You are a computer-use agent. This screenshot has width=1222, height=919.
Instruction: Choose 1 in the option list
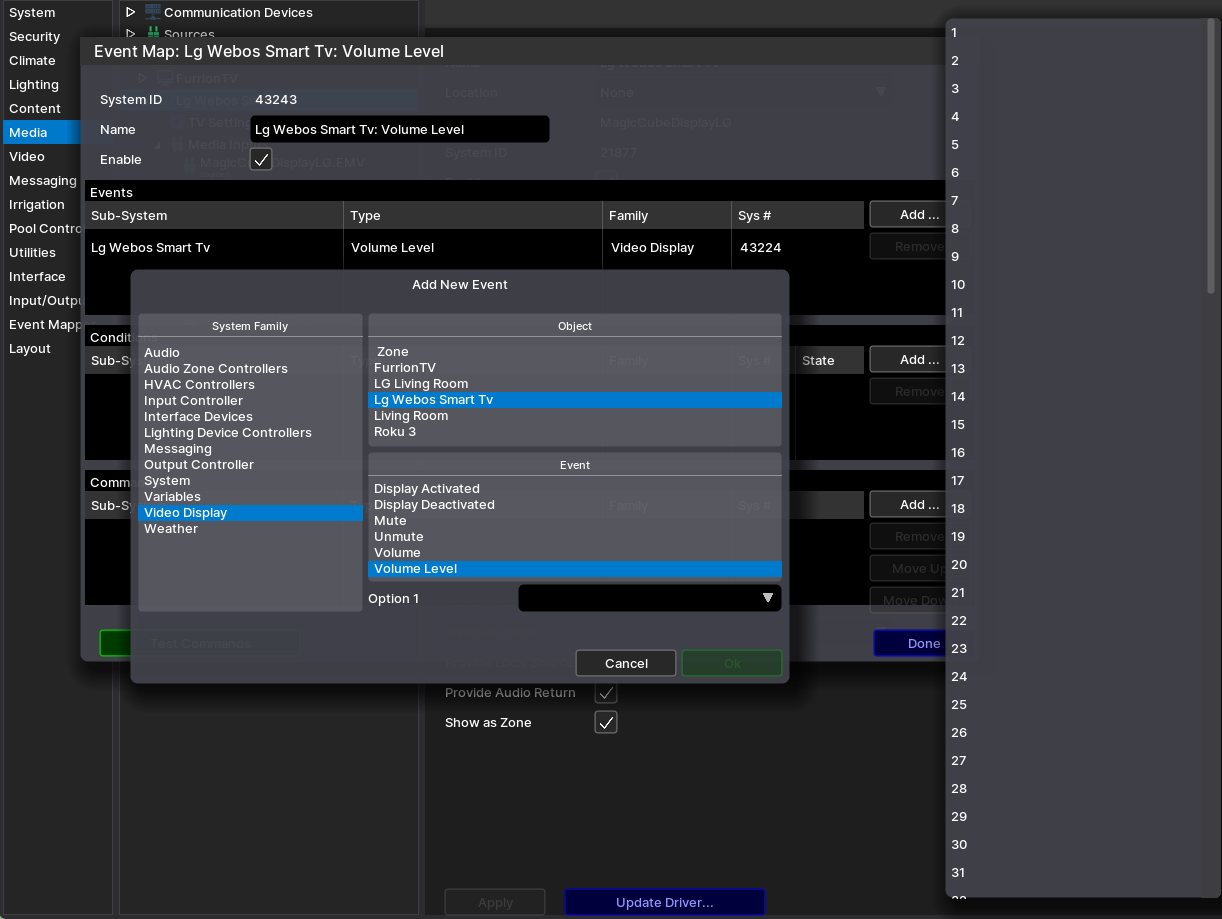point(1076,32)
